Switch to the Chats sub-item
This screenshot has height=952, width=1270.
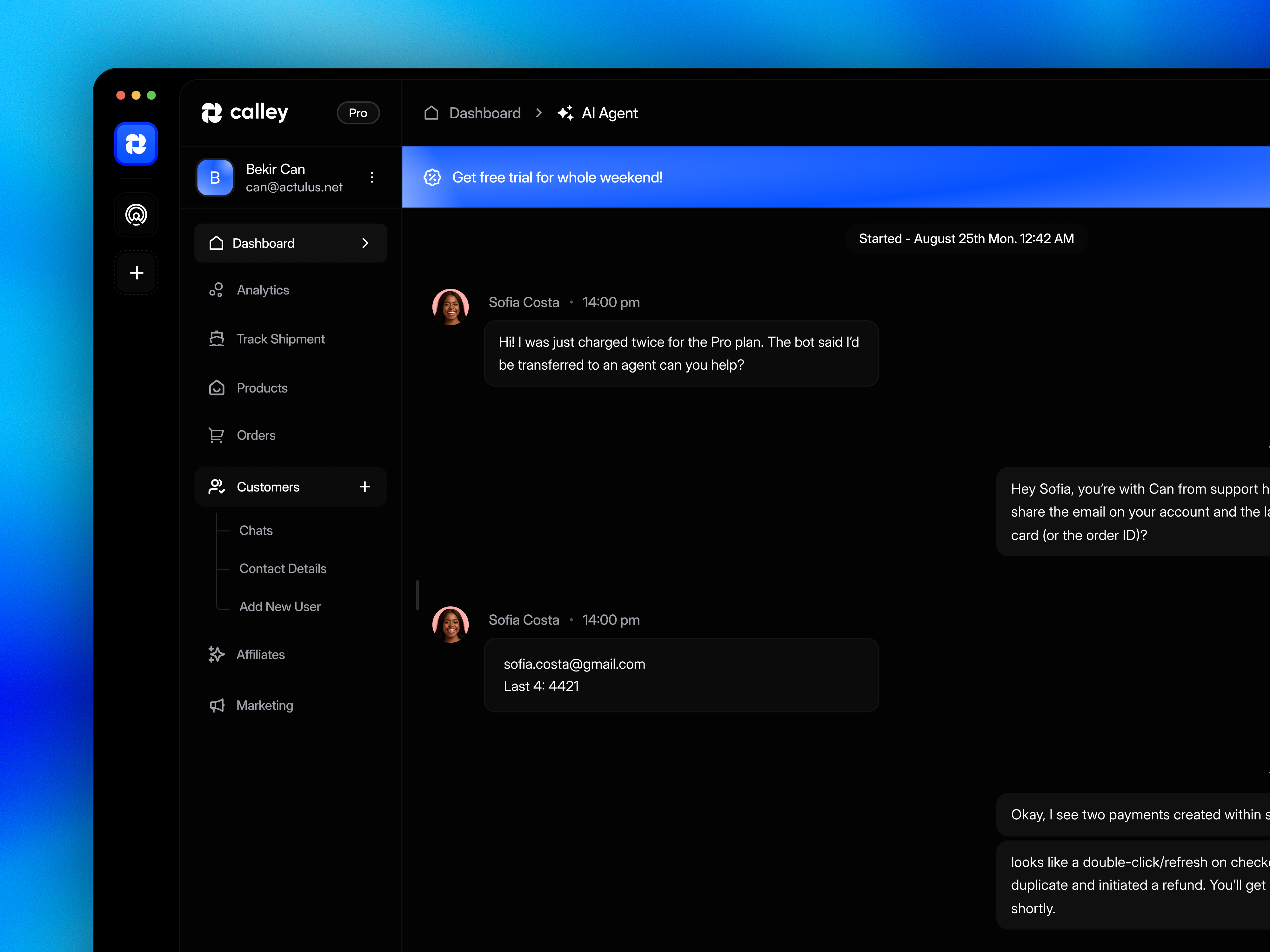tap(256, 530)
